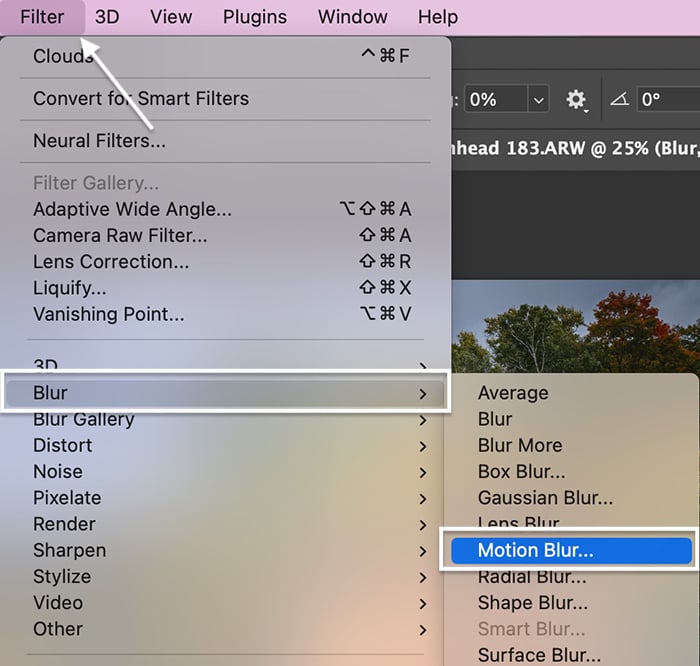Select Shape Blur filter
Image resolution: width=700 pixels, height=666 pixels.
click(571, 603)
